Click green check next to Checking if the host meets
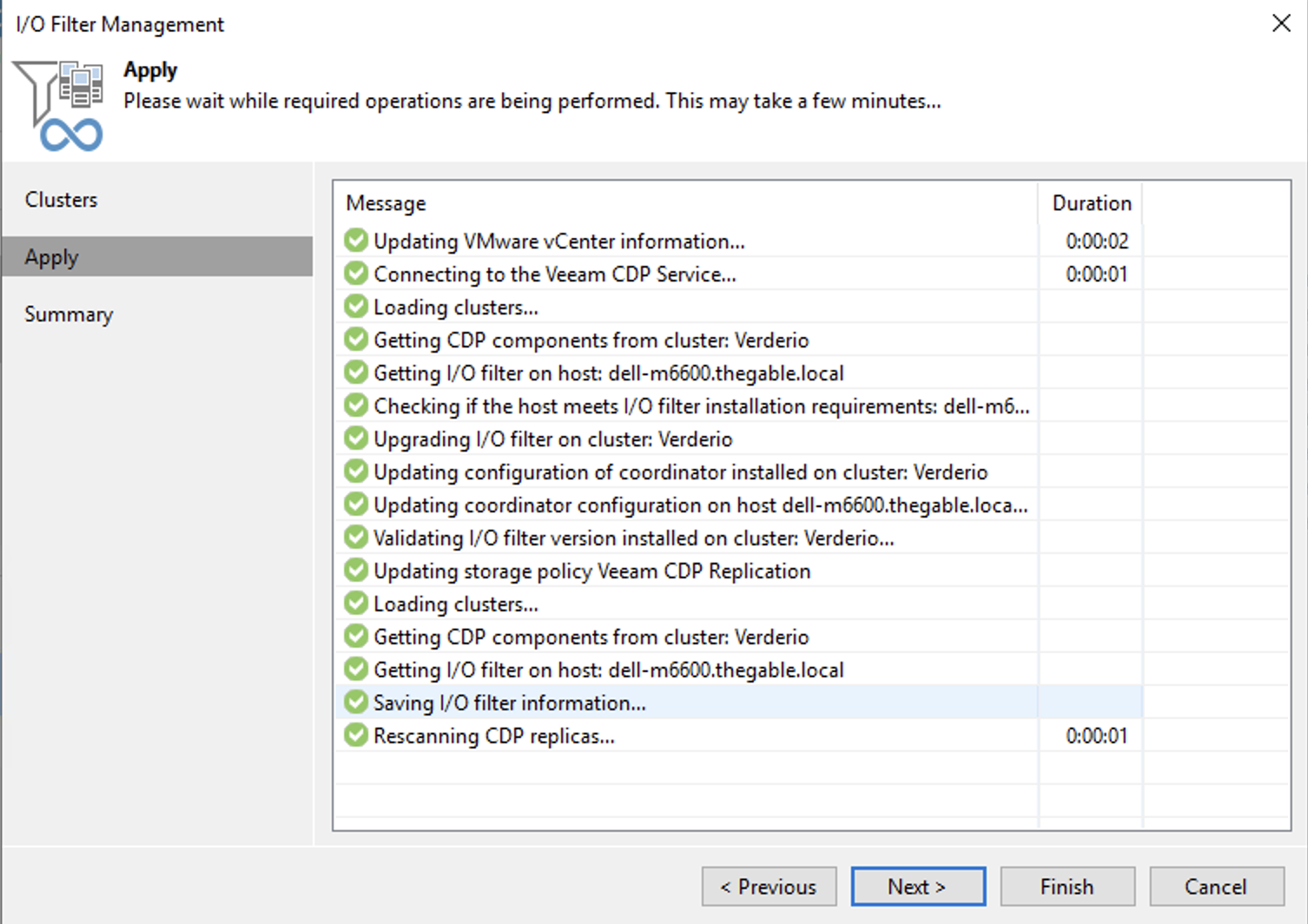The width and height of the screenshot is (1308, 924). coord(356,406)
